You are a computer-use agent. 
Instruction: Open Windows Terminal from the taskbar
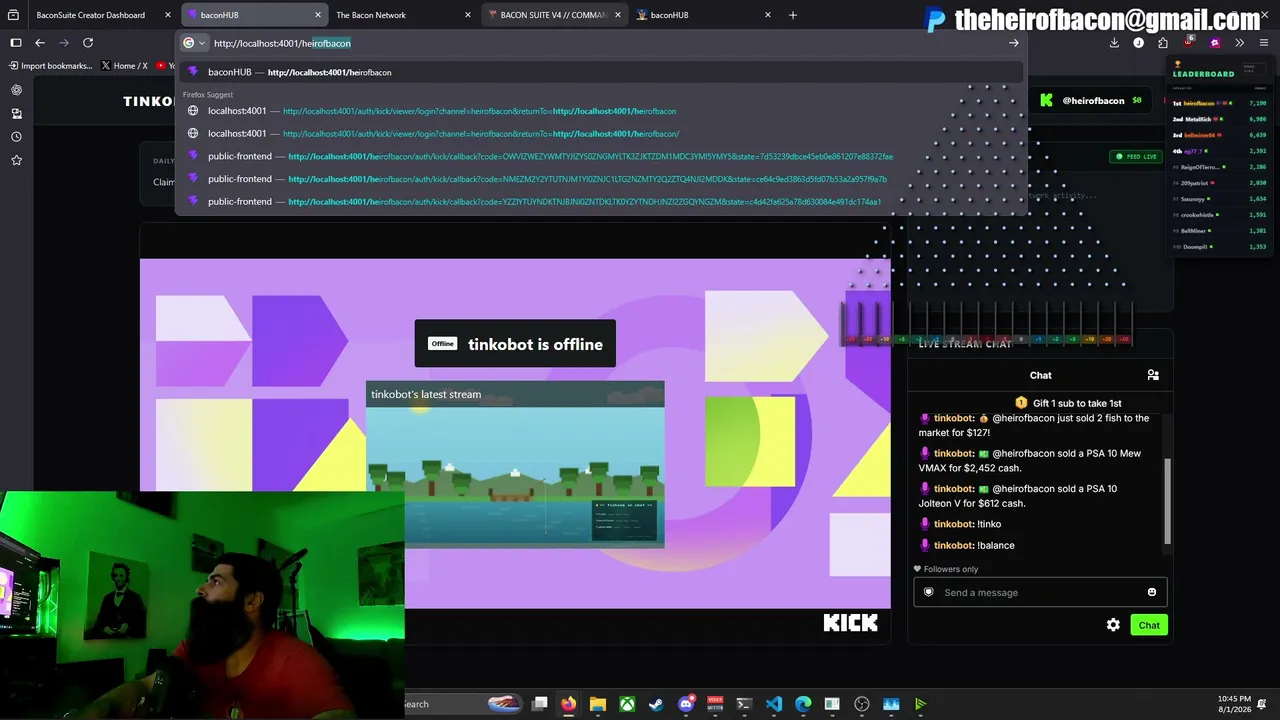744,704
